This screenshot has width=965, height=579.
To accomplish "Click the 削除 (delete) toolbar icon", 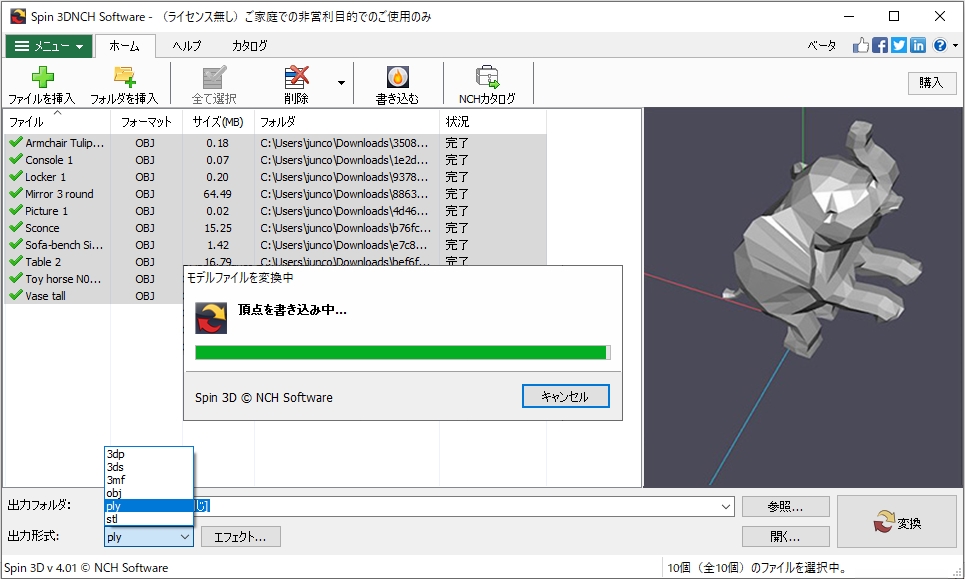I will [x=296, y=78].
